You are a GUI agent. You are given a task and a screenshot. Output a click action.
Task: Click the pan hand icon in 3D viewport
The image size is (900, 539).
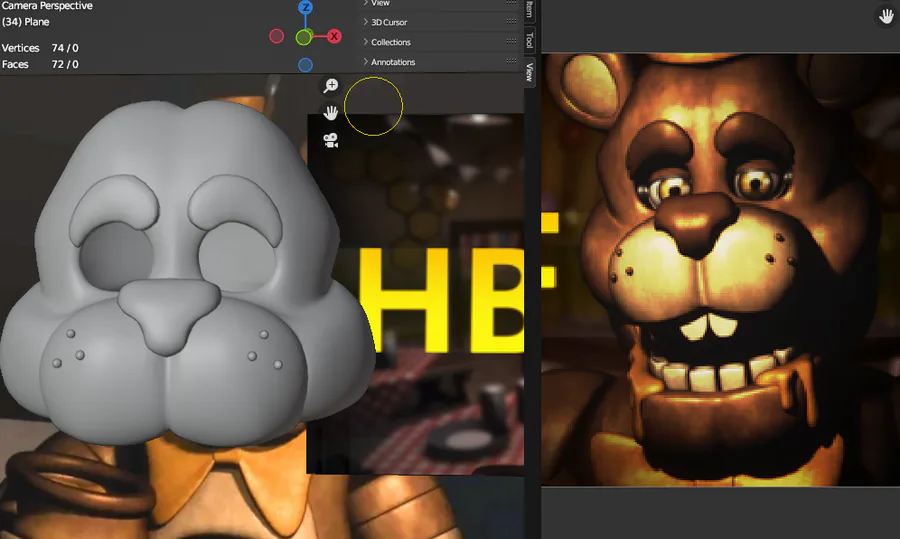click(331, 113)
